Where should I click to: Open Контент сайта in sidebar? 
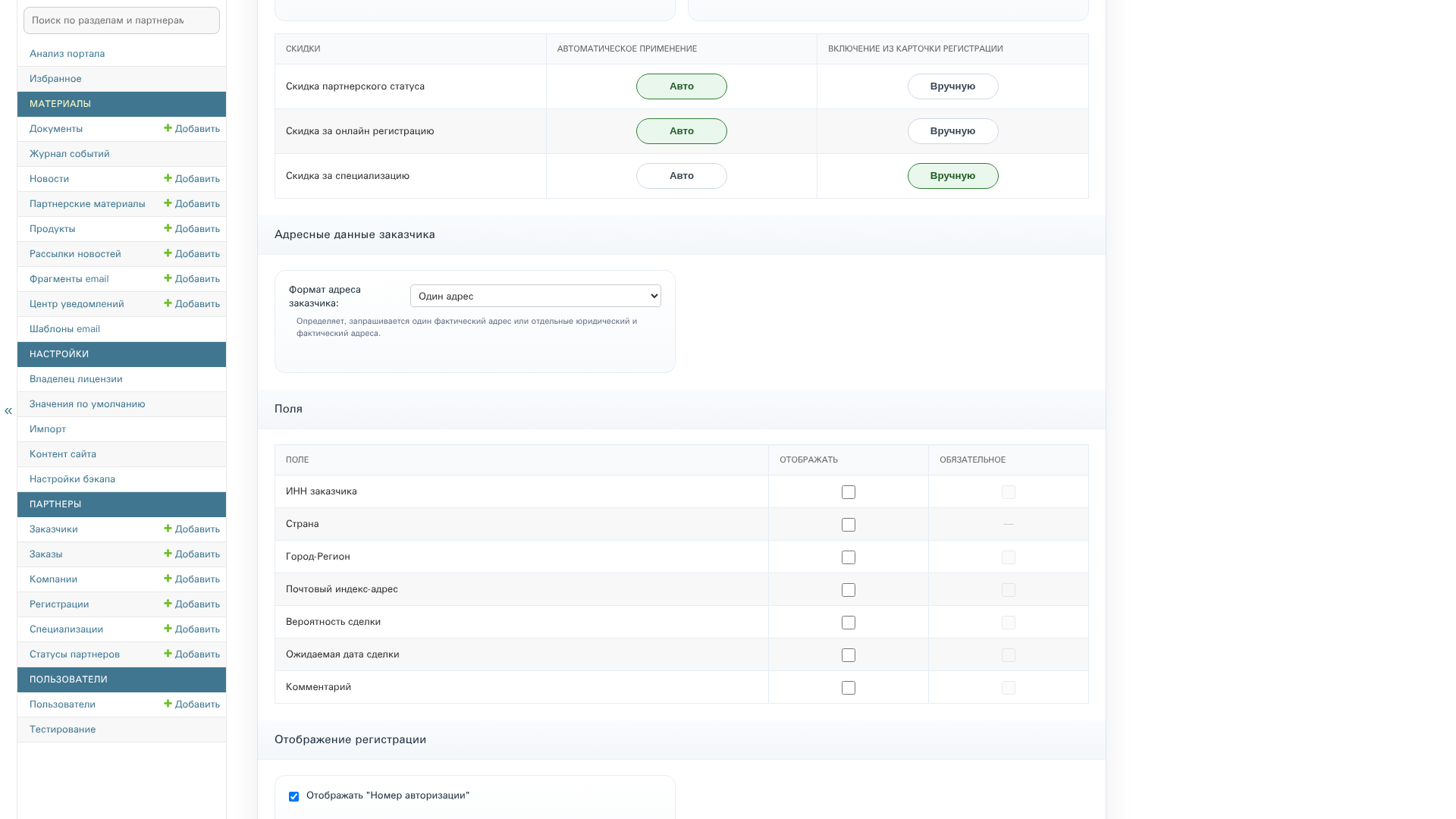63,454
